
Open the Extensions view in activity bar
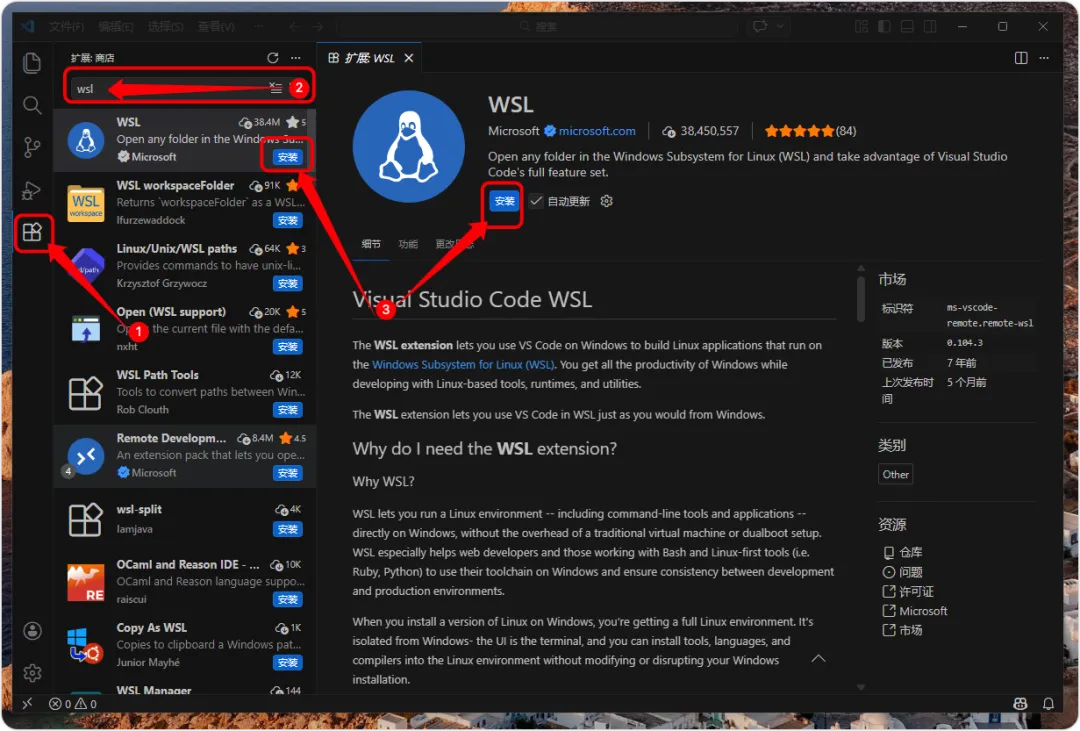coord(32,232)
